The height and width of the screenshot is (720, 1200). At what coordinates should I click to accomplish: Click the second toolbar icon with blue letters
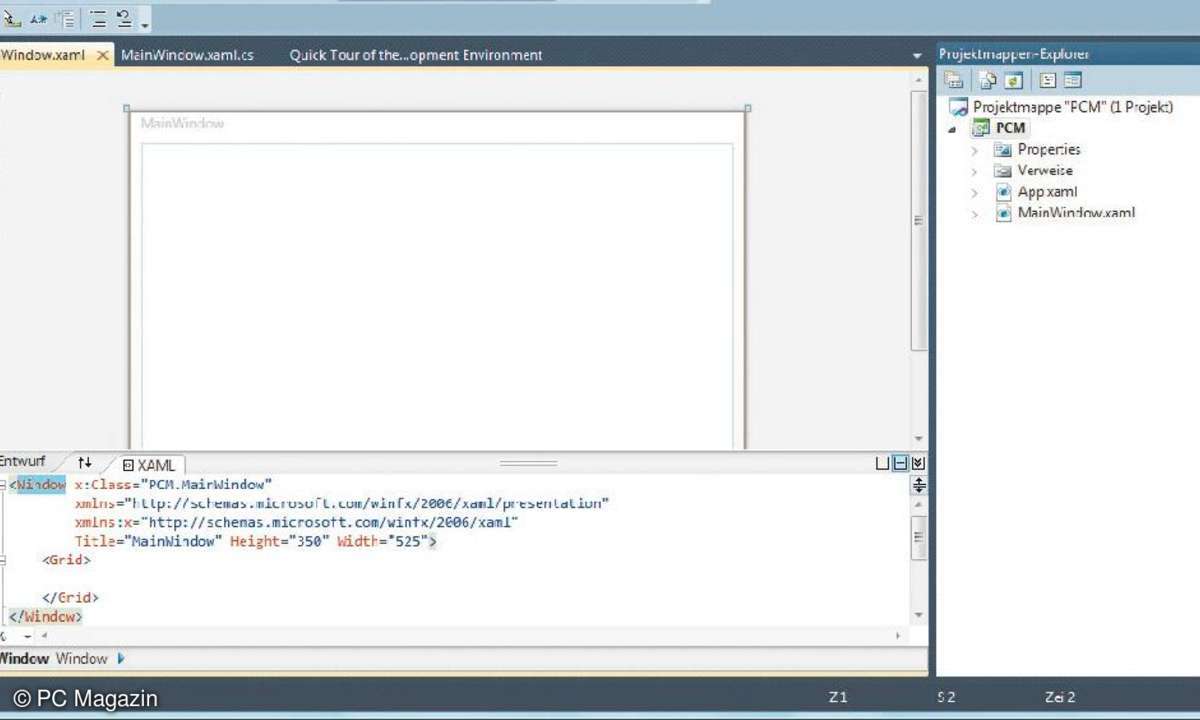pyautogui.click(x=38, y=18)
